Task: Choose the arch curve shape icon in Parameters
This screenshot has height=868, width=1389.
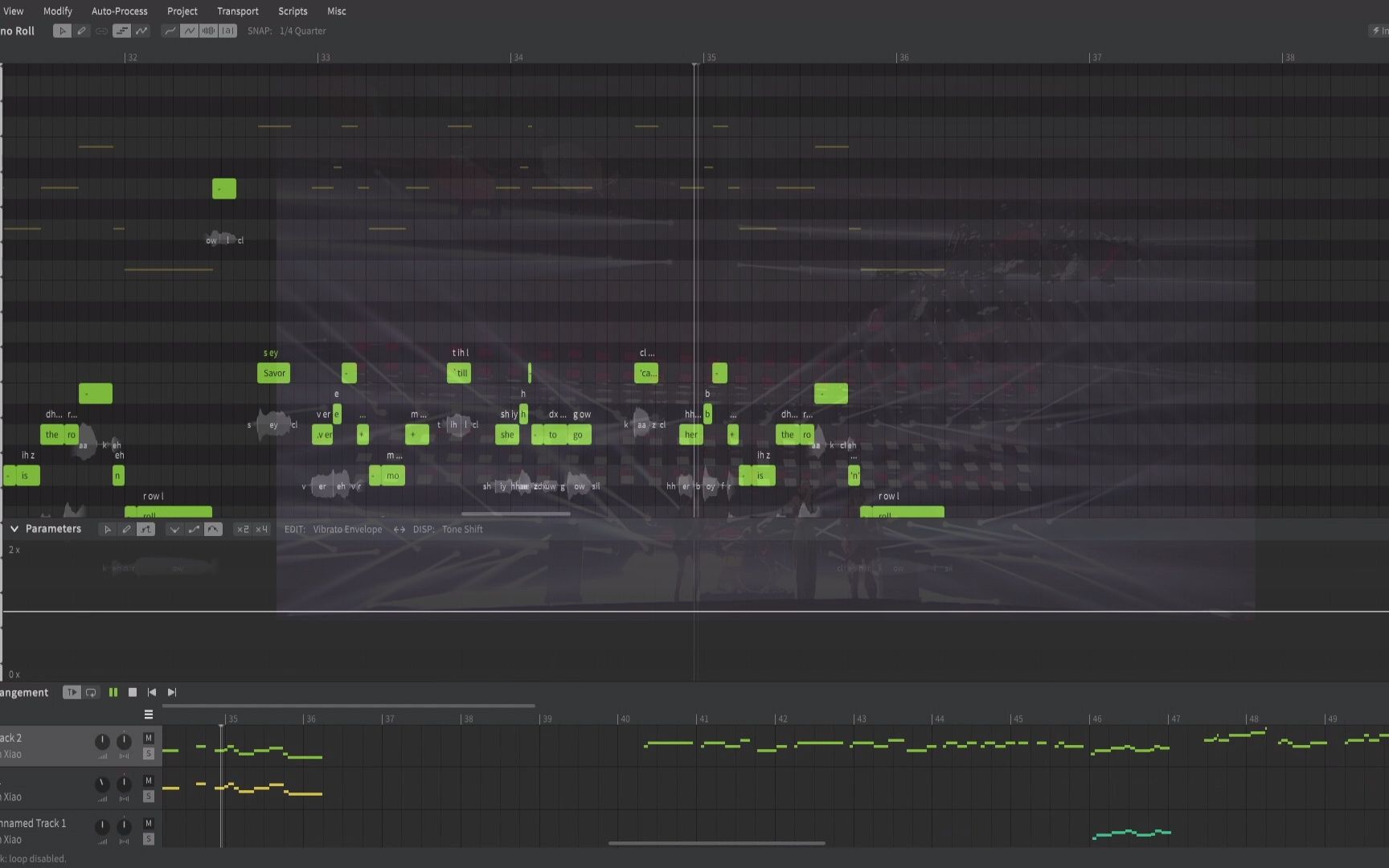Action: [213, 529]
